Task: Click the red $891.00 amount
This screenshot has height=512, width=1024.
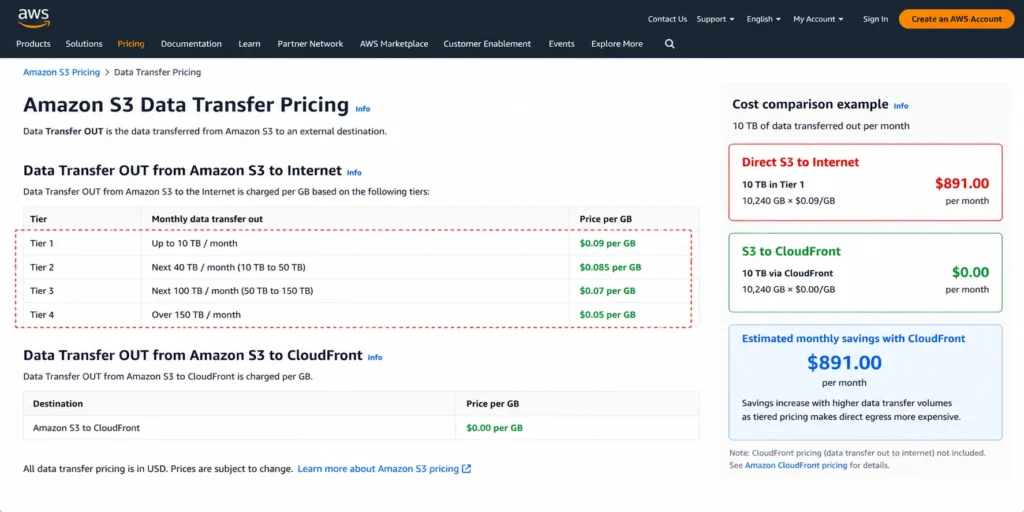Action: pyautogui.click(x=962, y=184)
